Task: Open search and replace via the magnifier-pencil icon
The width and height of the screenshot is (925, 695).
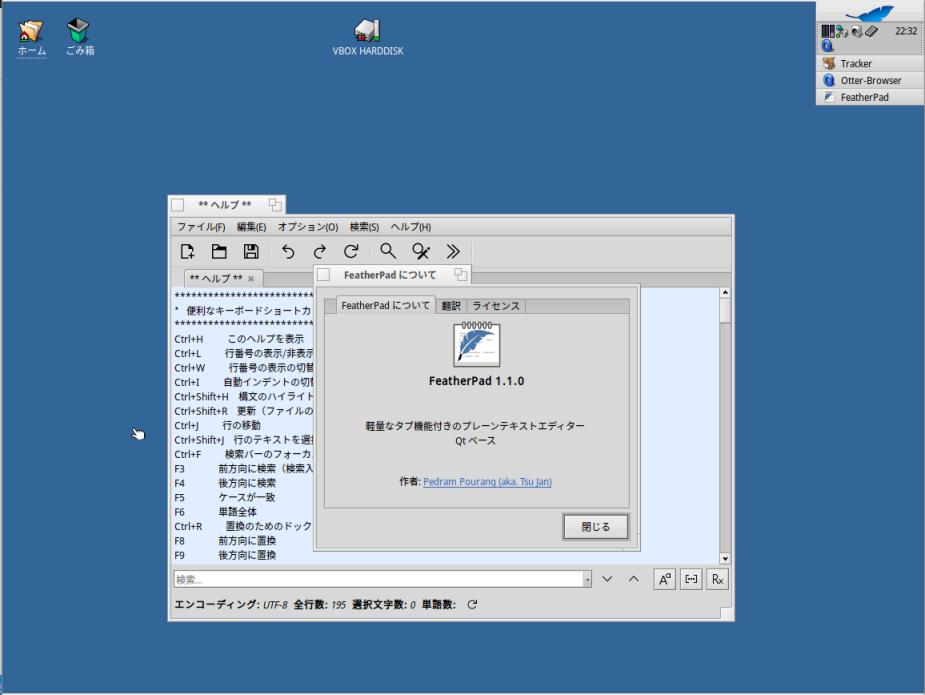Action: coord(419,251)
